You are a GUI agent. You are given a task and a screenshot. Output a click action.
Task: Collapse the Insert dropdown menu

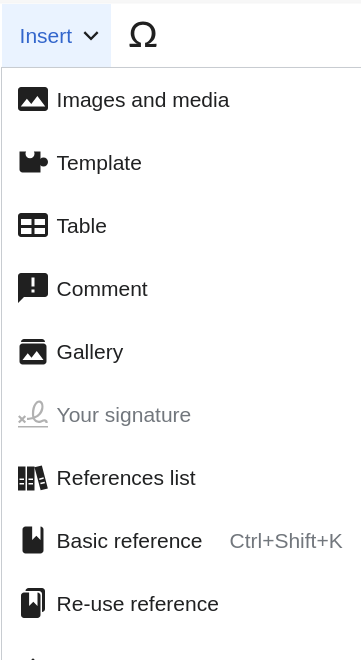tap(56, 35)
